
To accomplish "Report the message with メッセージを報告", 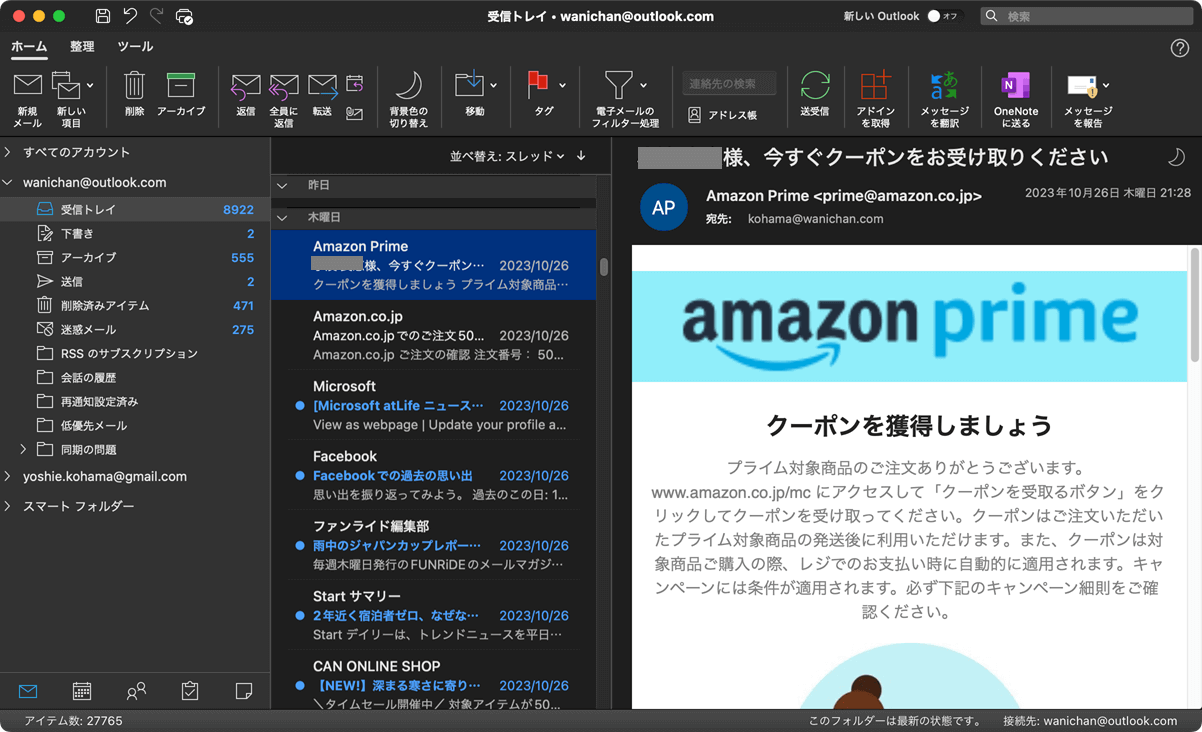I will [1088, 98].
